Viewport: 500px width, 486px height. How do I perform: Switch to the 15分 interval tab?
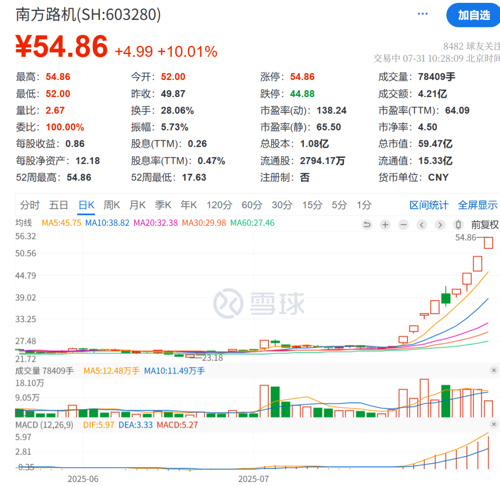pyautogui.click(x=312, y=205)
